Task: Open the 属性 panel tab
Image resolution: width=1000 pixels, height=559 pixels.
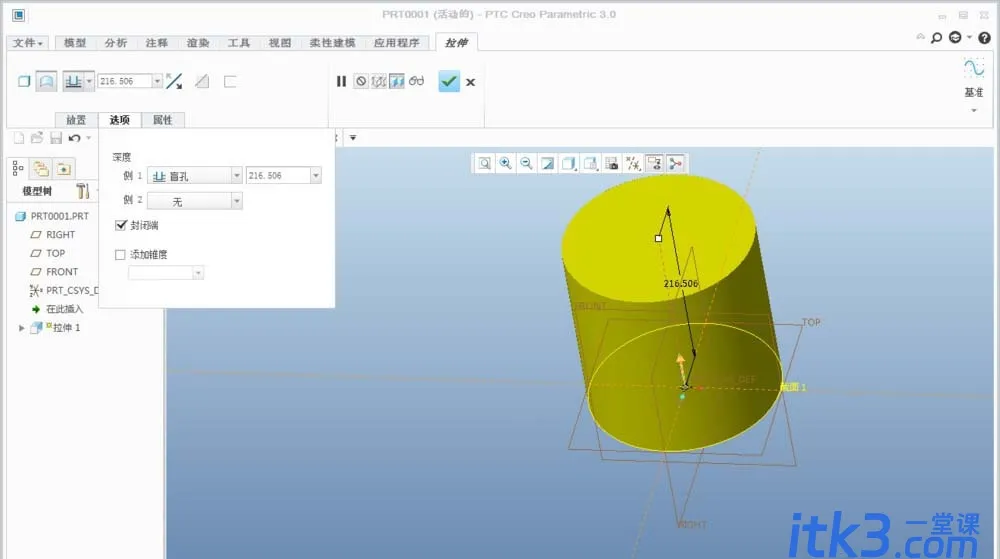Action: (163, 120)
